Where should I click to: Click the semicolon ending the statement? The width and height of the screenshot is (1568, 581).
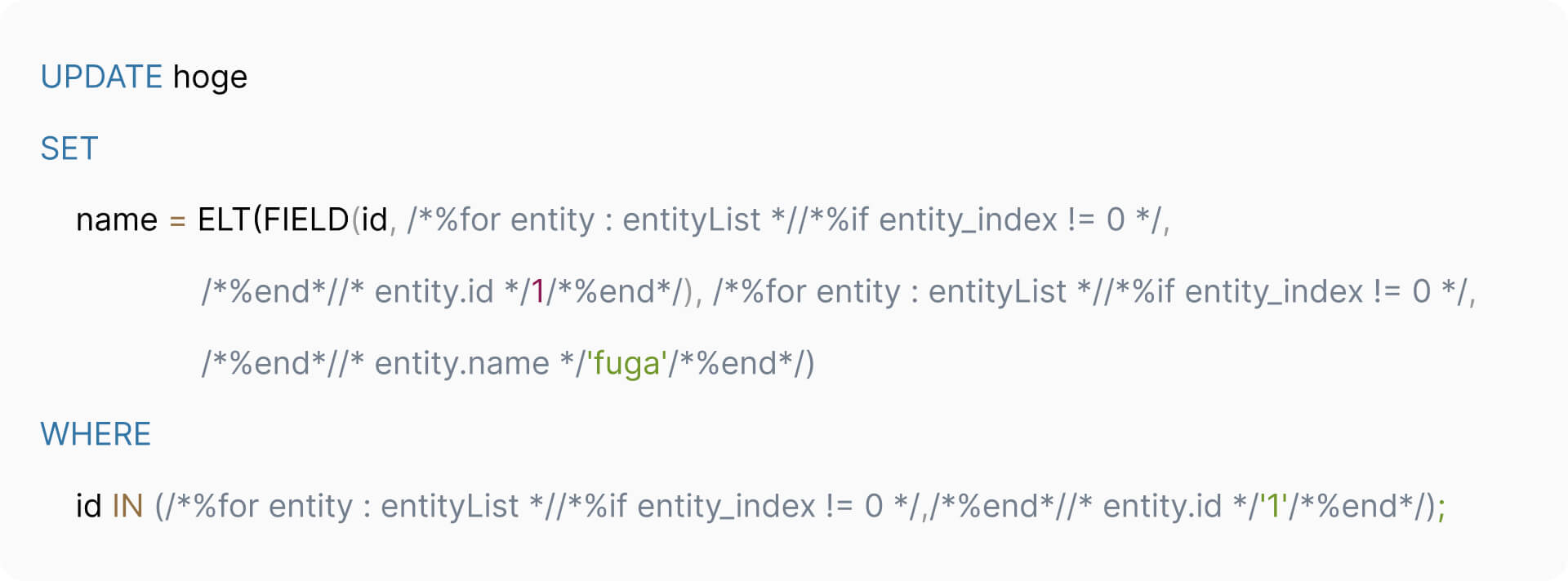click(1441, 508)
